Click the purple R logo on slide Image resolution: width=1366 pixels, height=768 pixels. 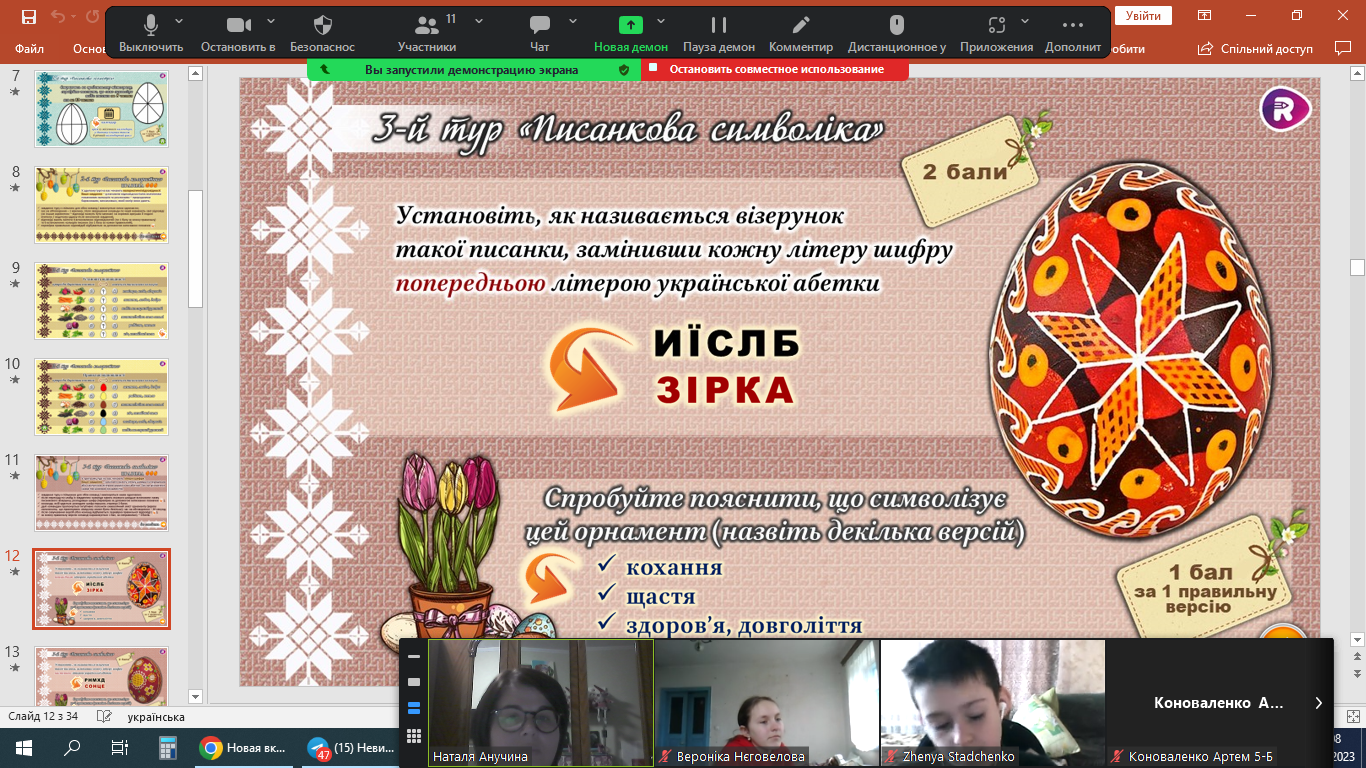[1286, 110]
